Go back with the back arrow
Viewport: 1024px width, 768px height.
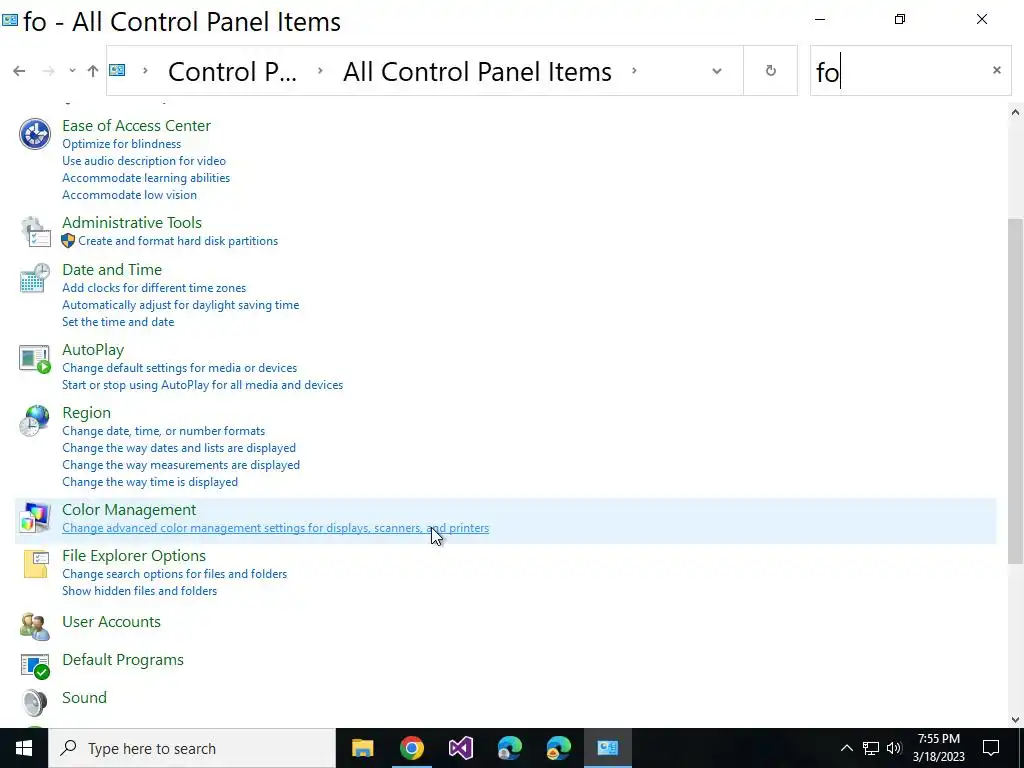[x=19, y=71]
